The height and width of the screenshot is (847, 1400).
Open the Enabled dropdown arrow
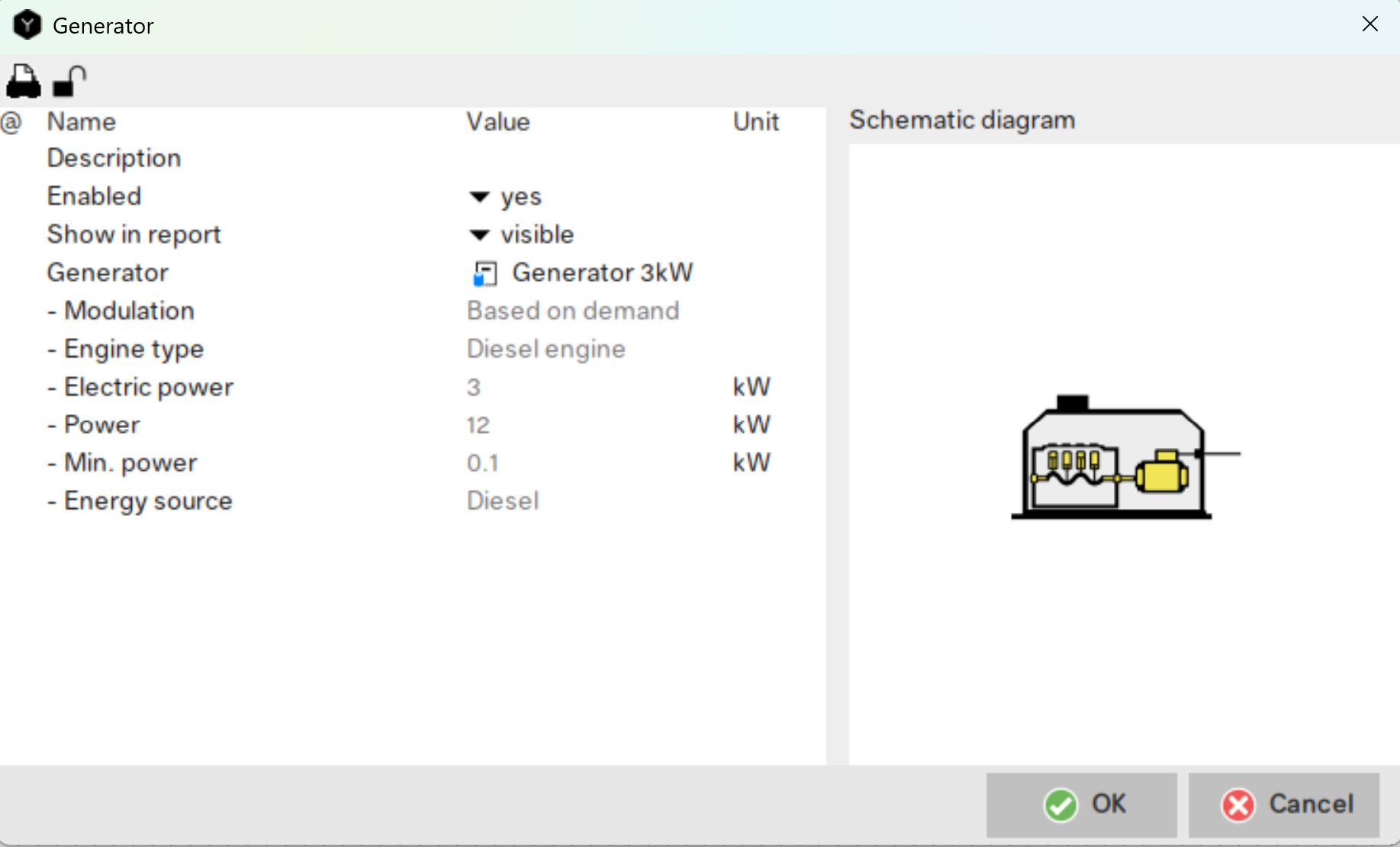click(x=479, y=197)
